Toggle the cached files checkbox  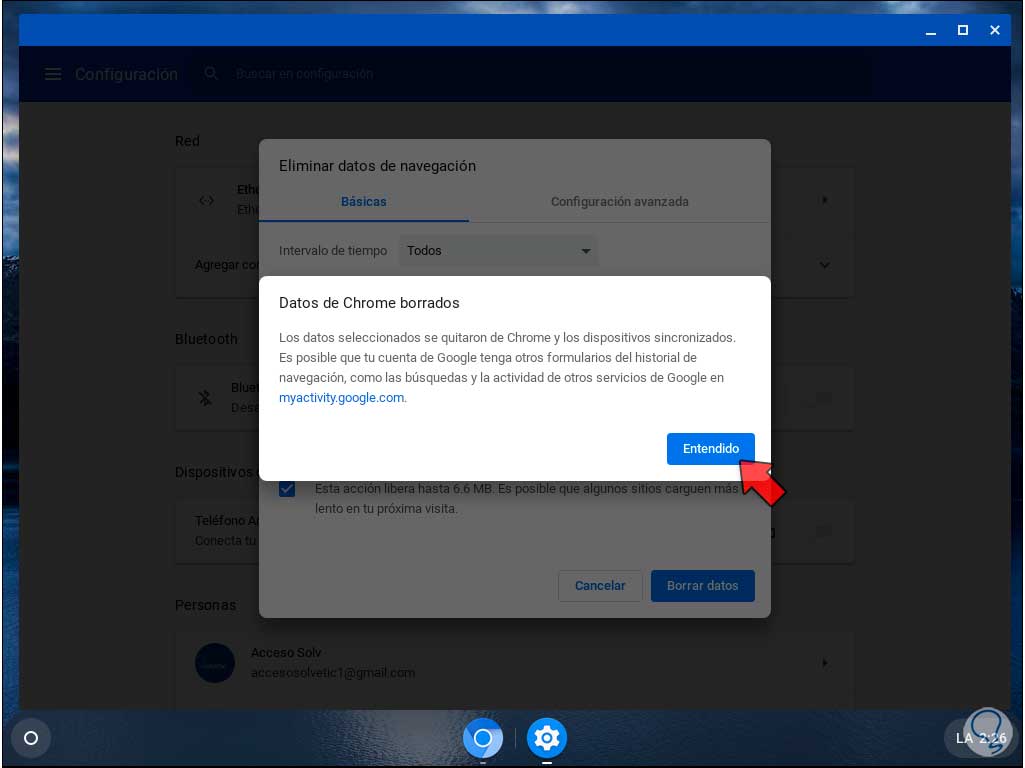point(287,489)
